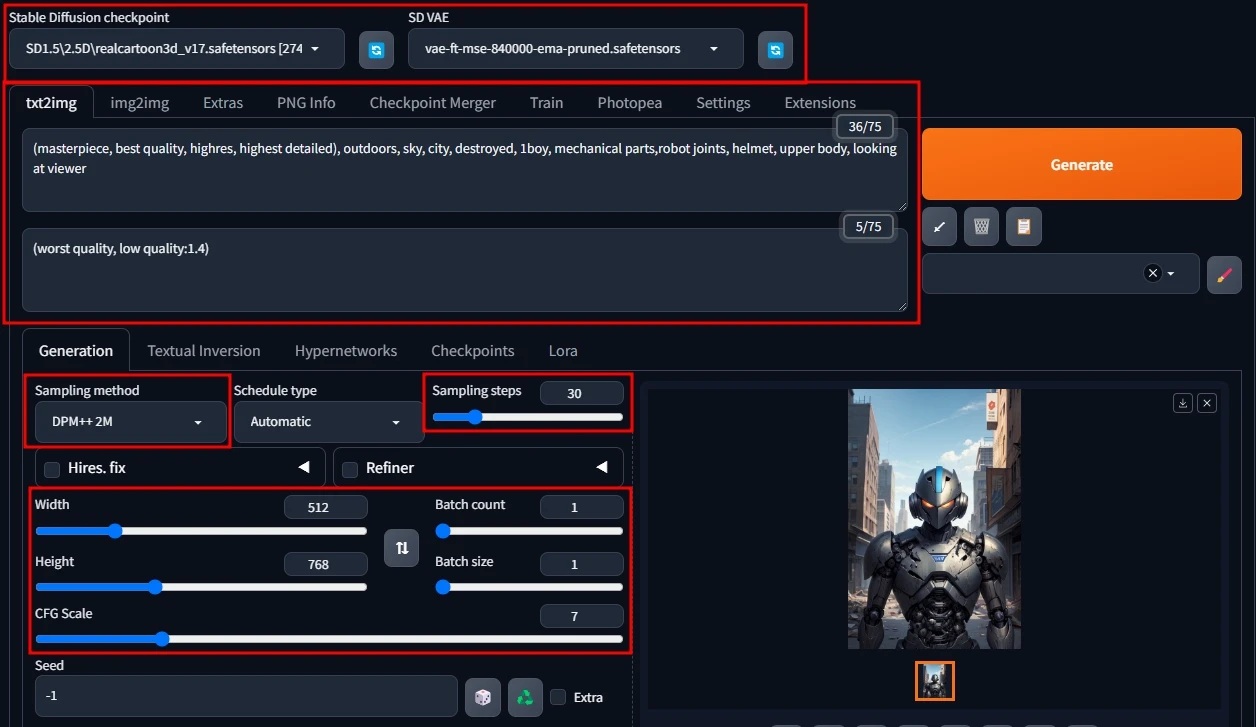Randomize seed with the dice icon
Image resolution: width=1256 pixels, height=727 pixels.
pyautogui.click(x=483, y=697)
